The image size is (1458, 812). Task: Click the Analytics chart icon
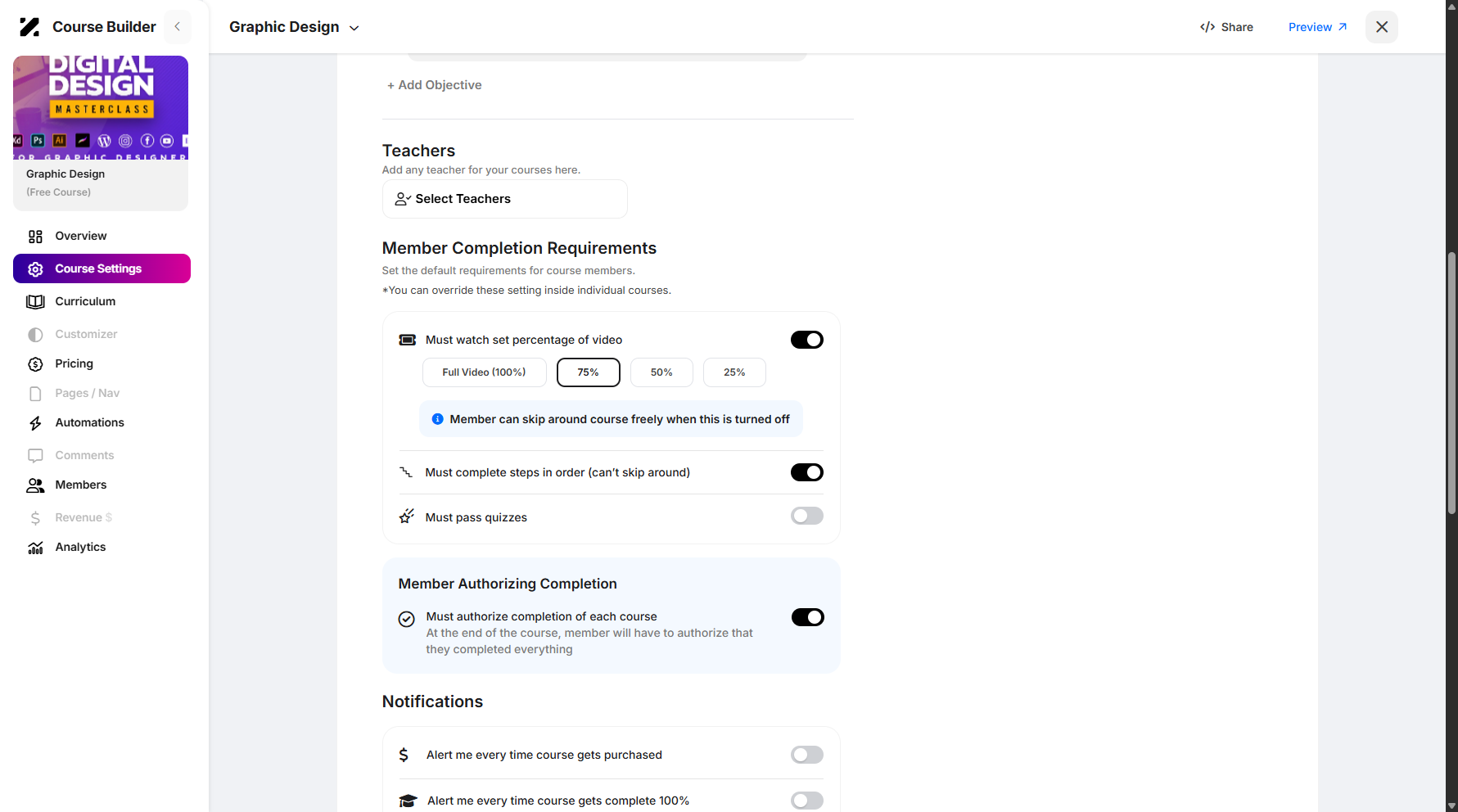(x=35, y=548)
